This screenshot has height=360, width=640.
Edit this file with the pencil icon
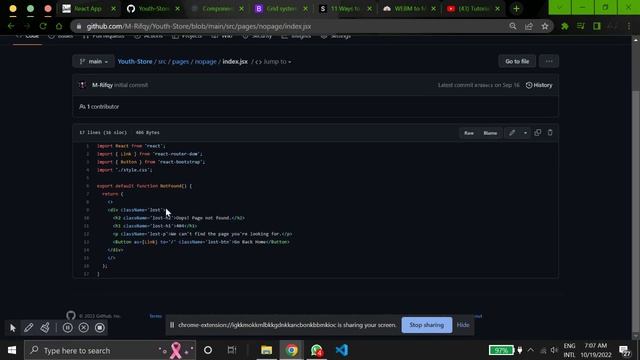(x=512, y=133)
